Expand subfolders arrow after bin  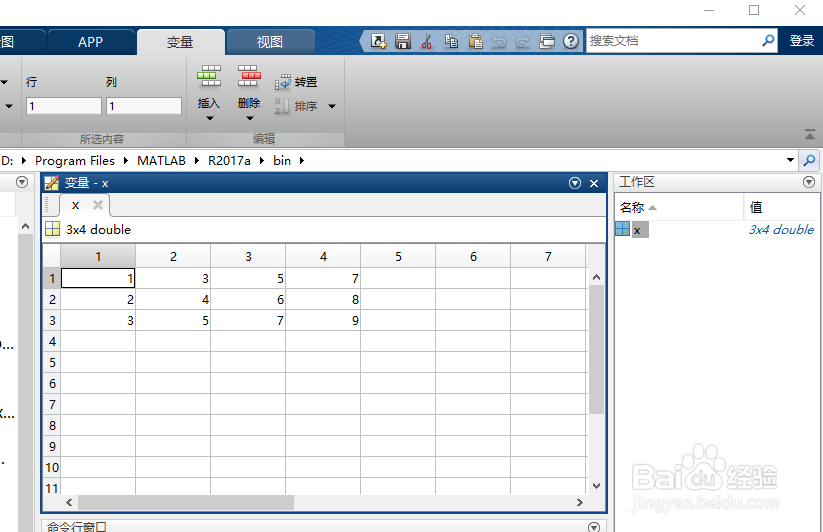pyautogui.click(x=302, y=161)
